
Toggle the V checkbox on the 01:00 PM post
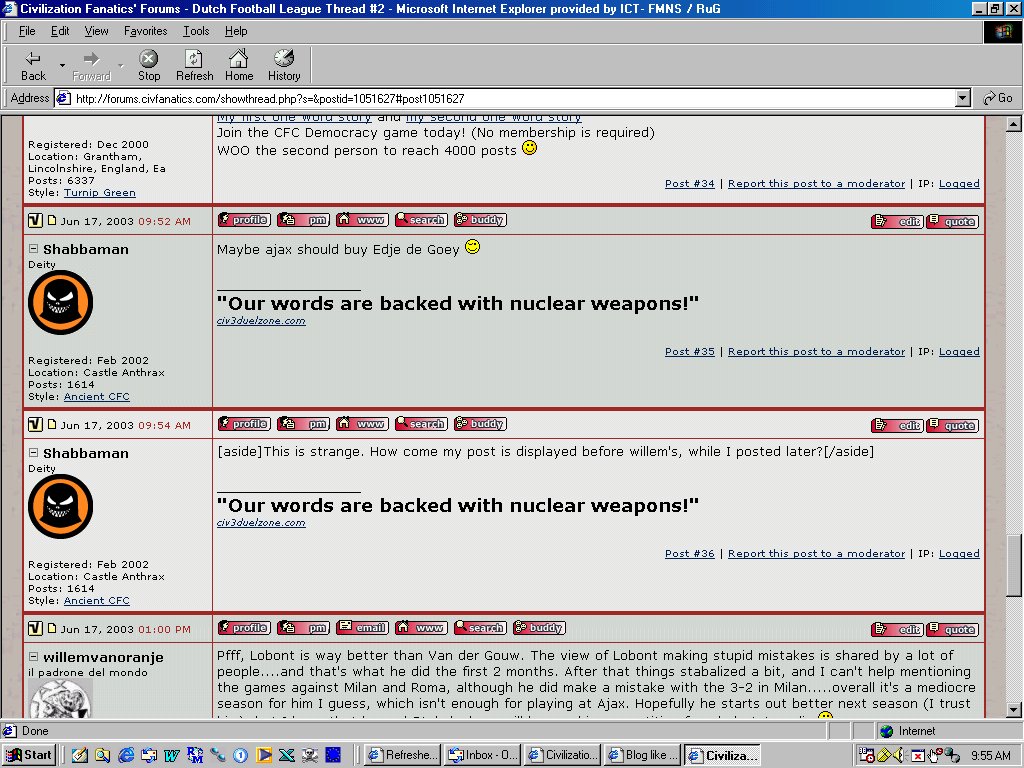point(35,628)
